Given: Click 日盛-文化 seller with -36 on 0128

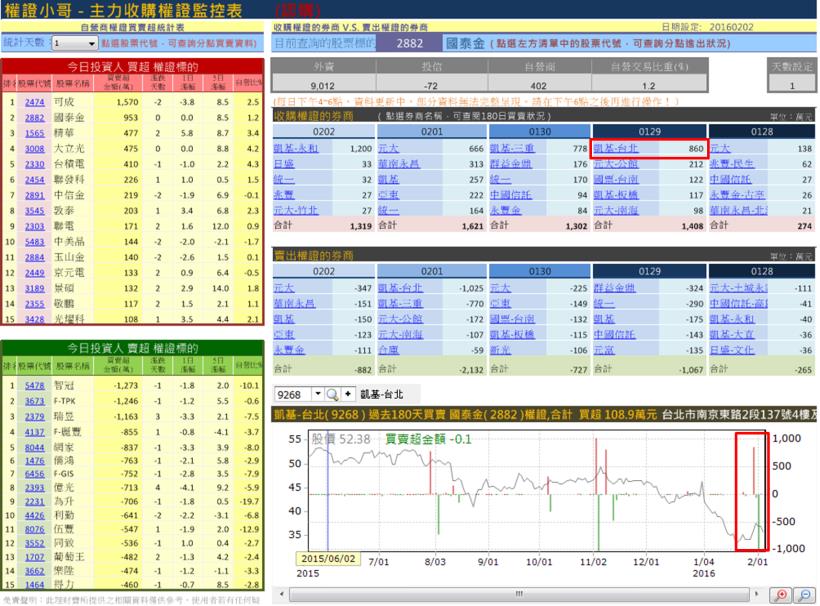Looking at the screenshot, I should [732, 350].
